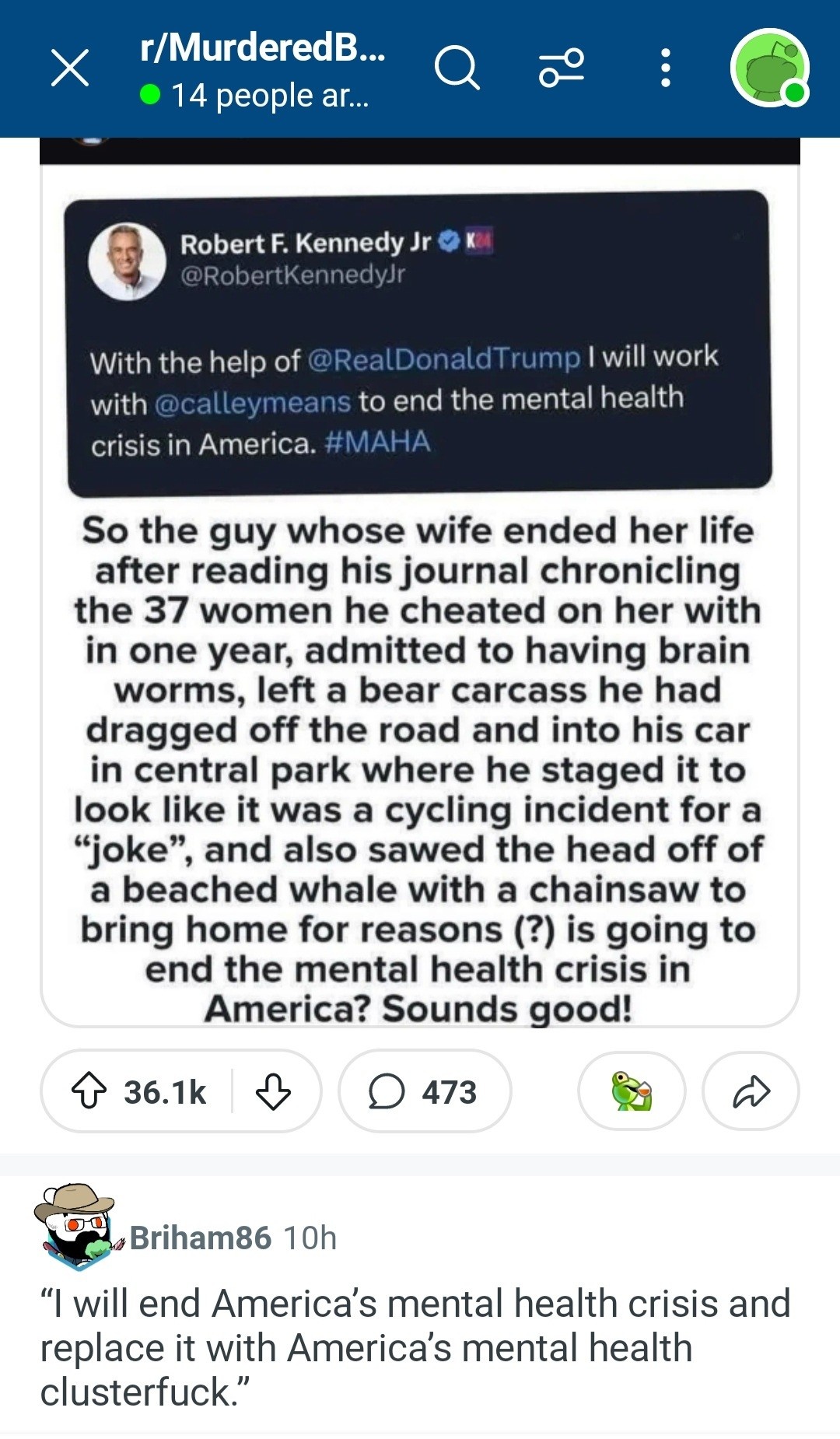Open the comment sort and filter options icon
The width and height of the screenshot is (840, 1439).
click(x=562, y=68)
